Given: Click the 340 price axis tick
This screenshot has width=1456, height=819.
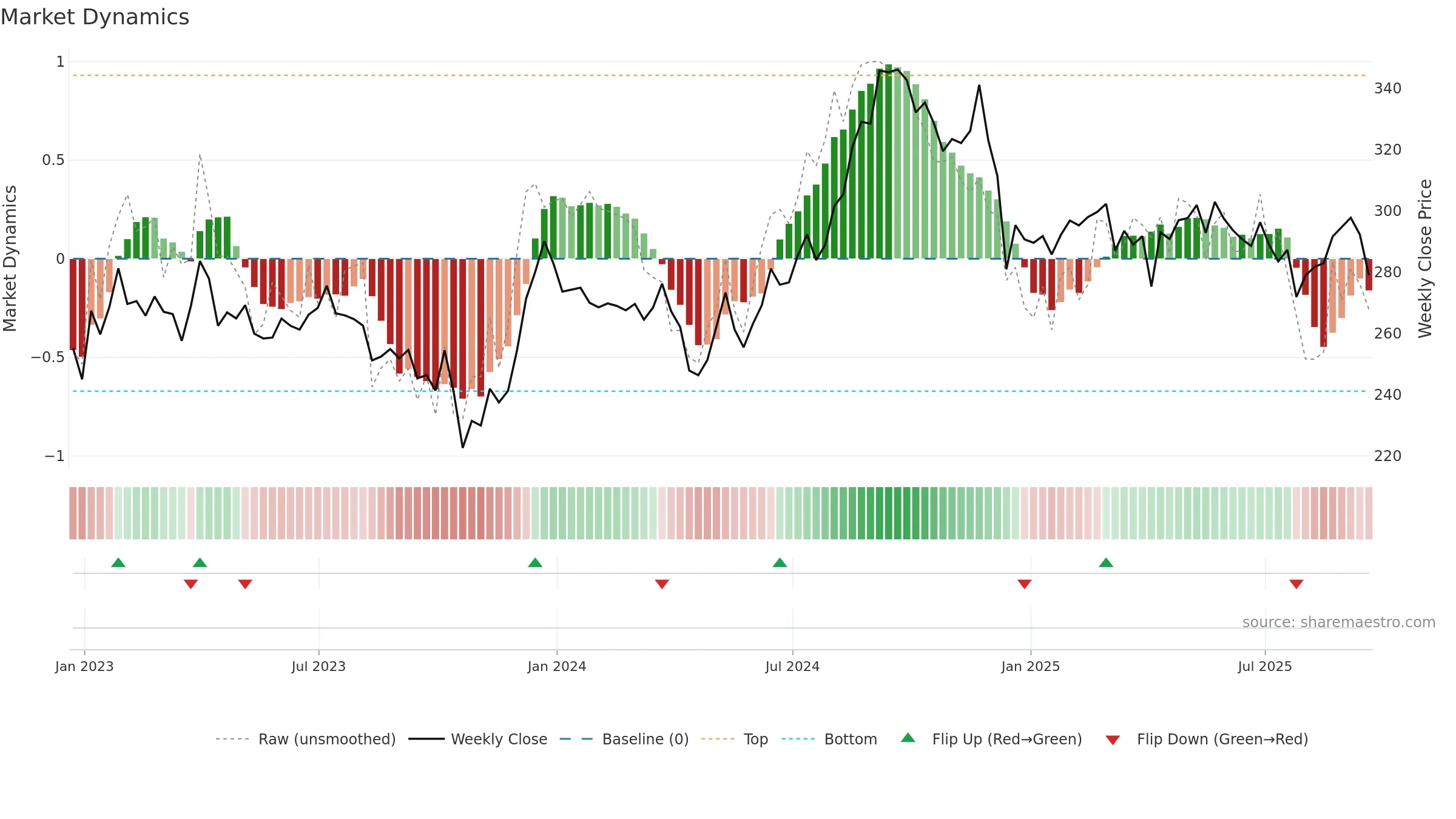Looking at the screenshot, I should [x=1388, y=89].
